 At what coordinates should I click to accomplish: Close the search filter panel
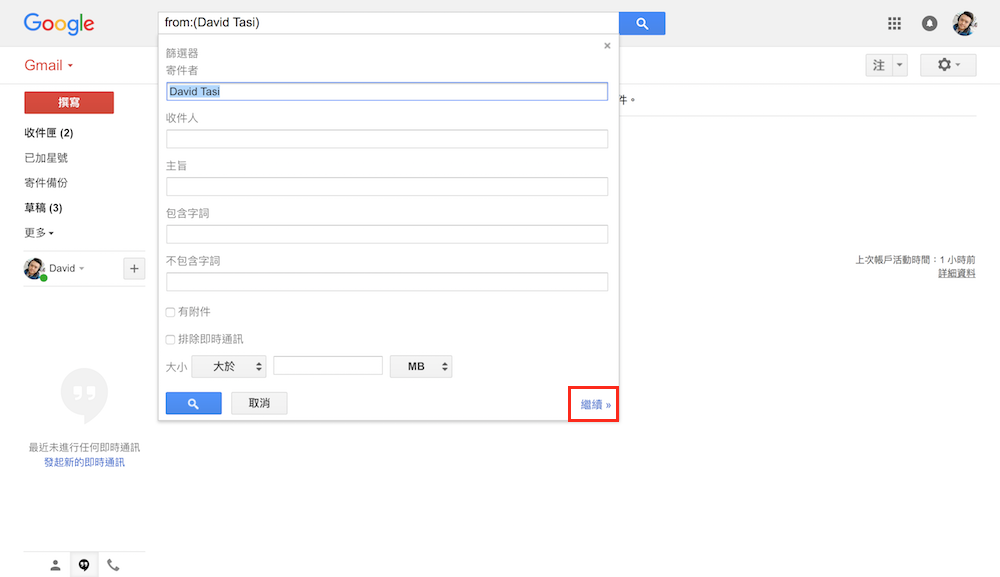pyautogui.click(x=607, y=45)
